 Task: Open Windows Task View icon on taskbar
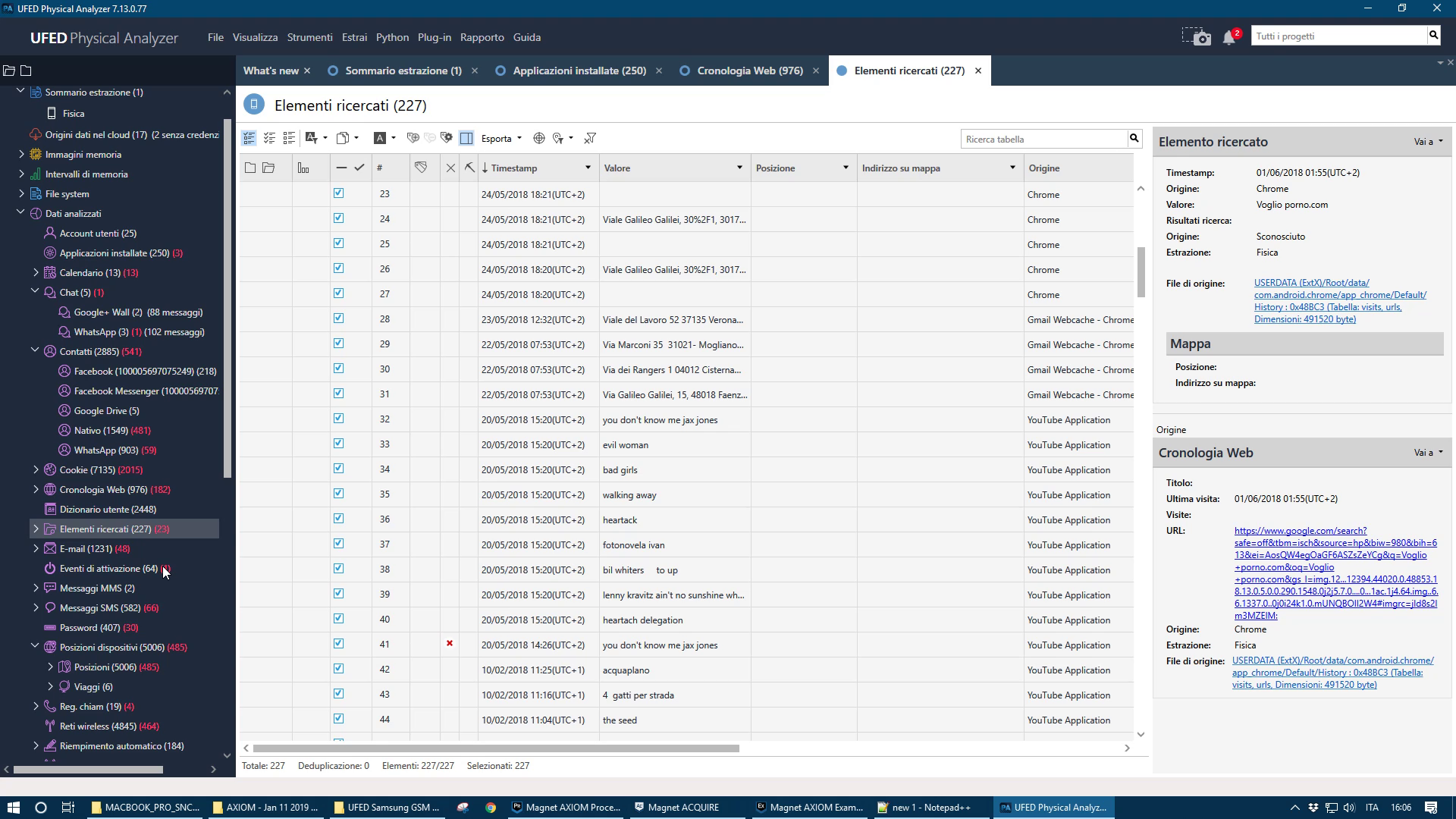(67, 808)
